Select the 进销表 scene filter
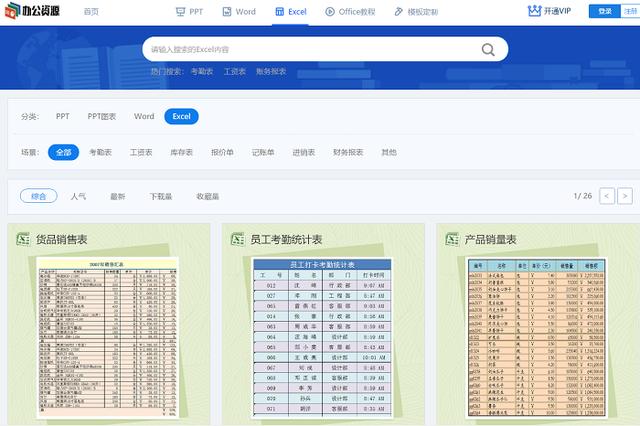The width and height of the screenshot is (640, 426). tap(304, 152)
